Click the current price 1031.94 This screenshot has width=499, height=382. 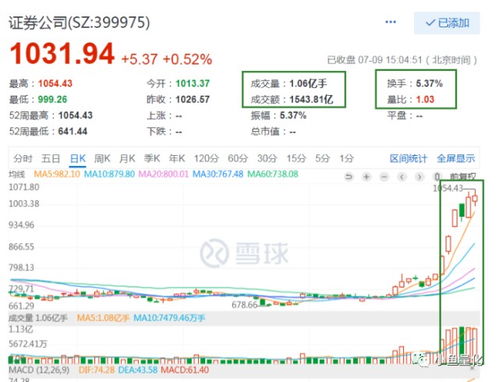pos(62,54)
